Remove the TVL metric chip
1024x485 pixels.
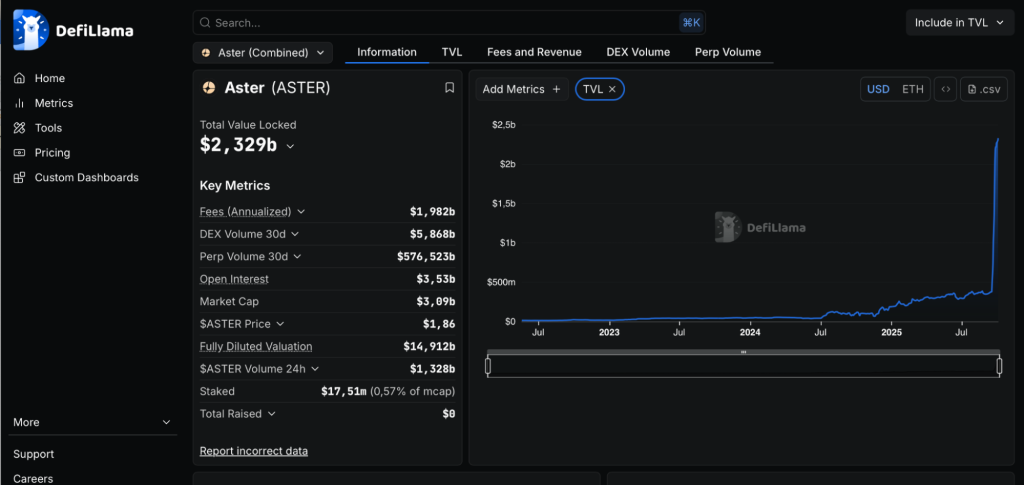(613, 89)
